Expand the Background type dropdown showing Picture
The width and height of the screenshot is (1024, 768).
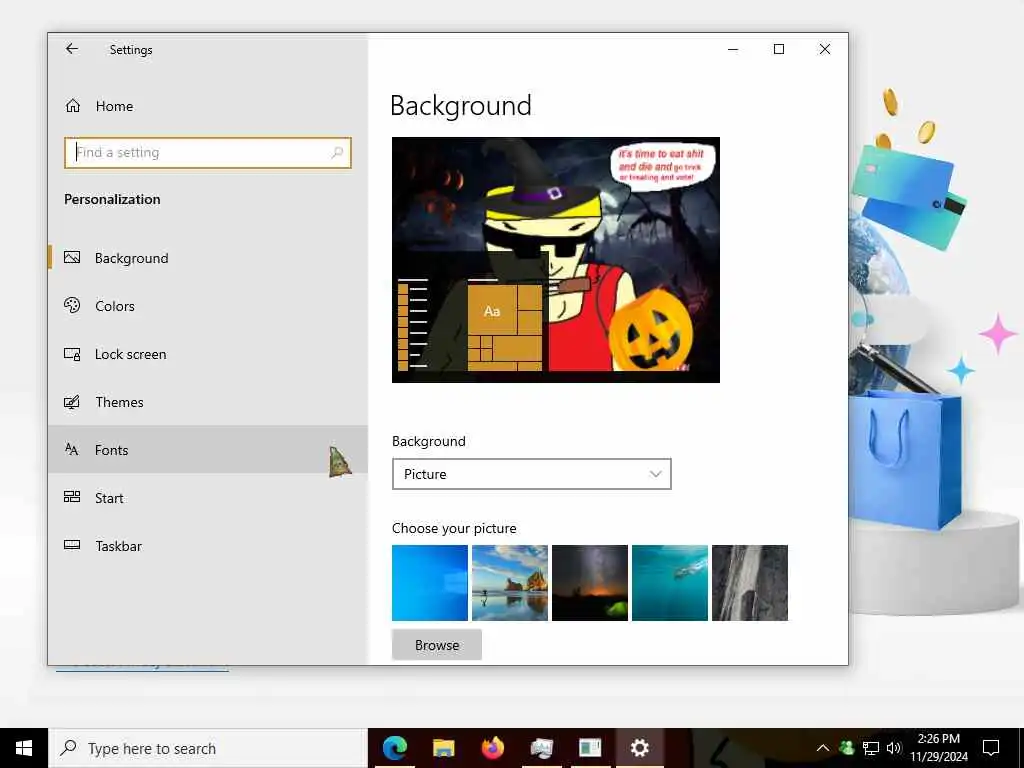pos(532,474)
